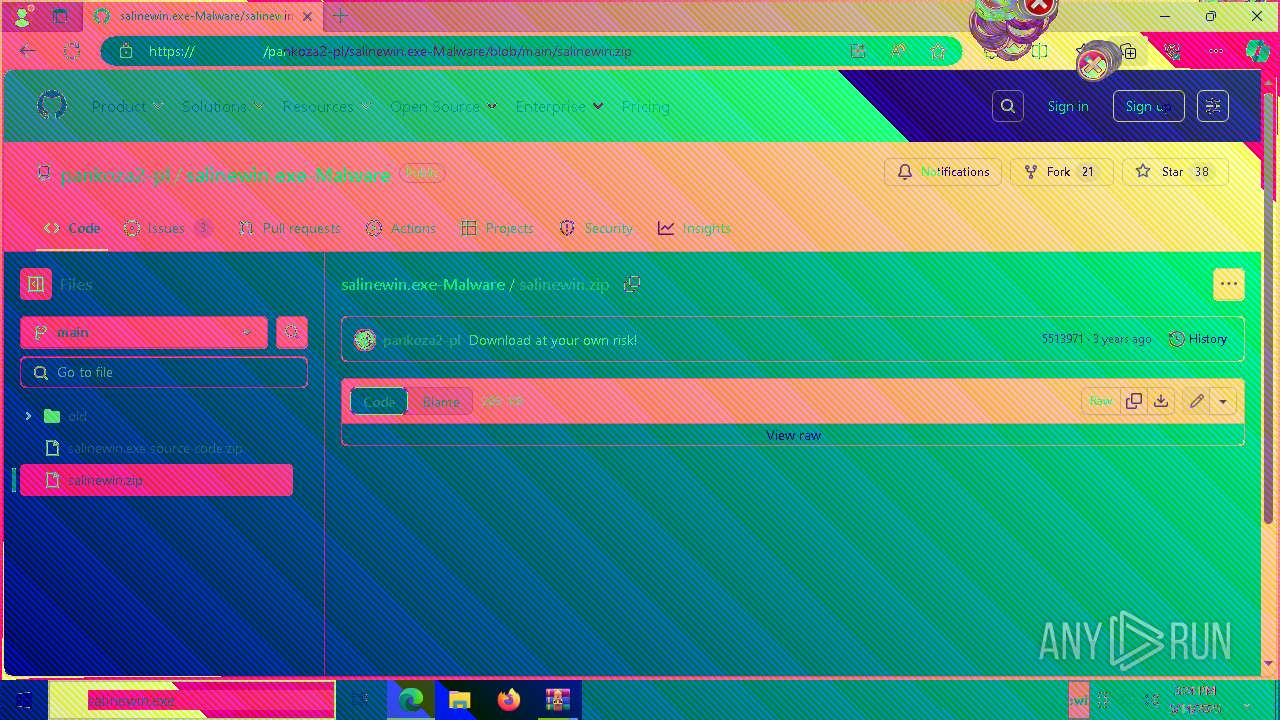The image size is (1280, 720).
Task: Open the Security tab
Action: point(596,228)
